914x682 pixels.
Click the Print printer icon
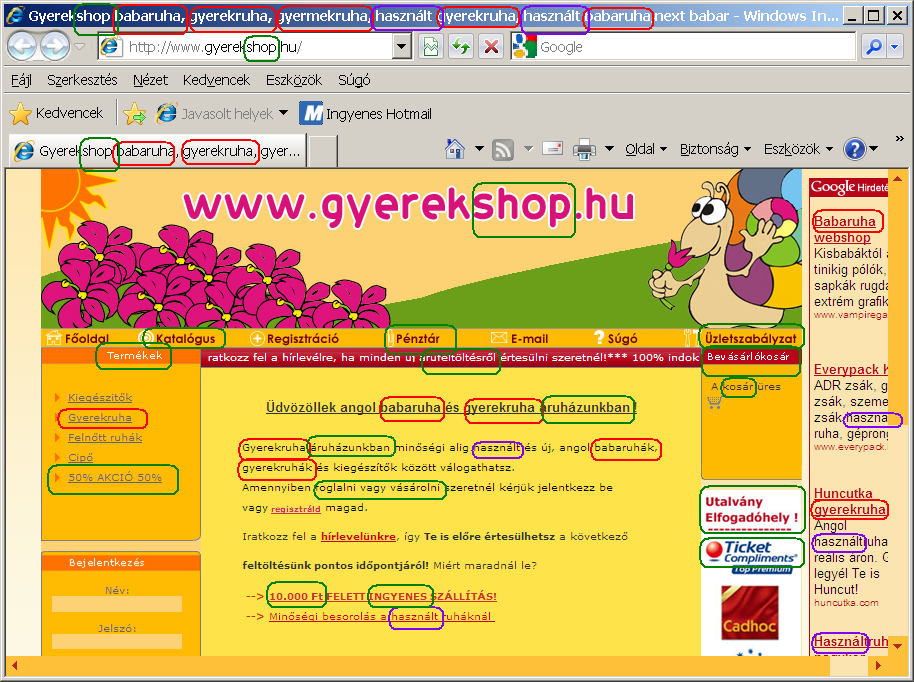pyautogui.click(x=584, y=149)
